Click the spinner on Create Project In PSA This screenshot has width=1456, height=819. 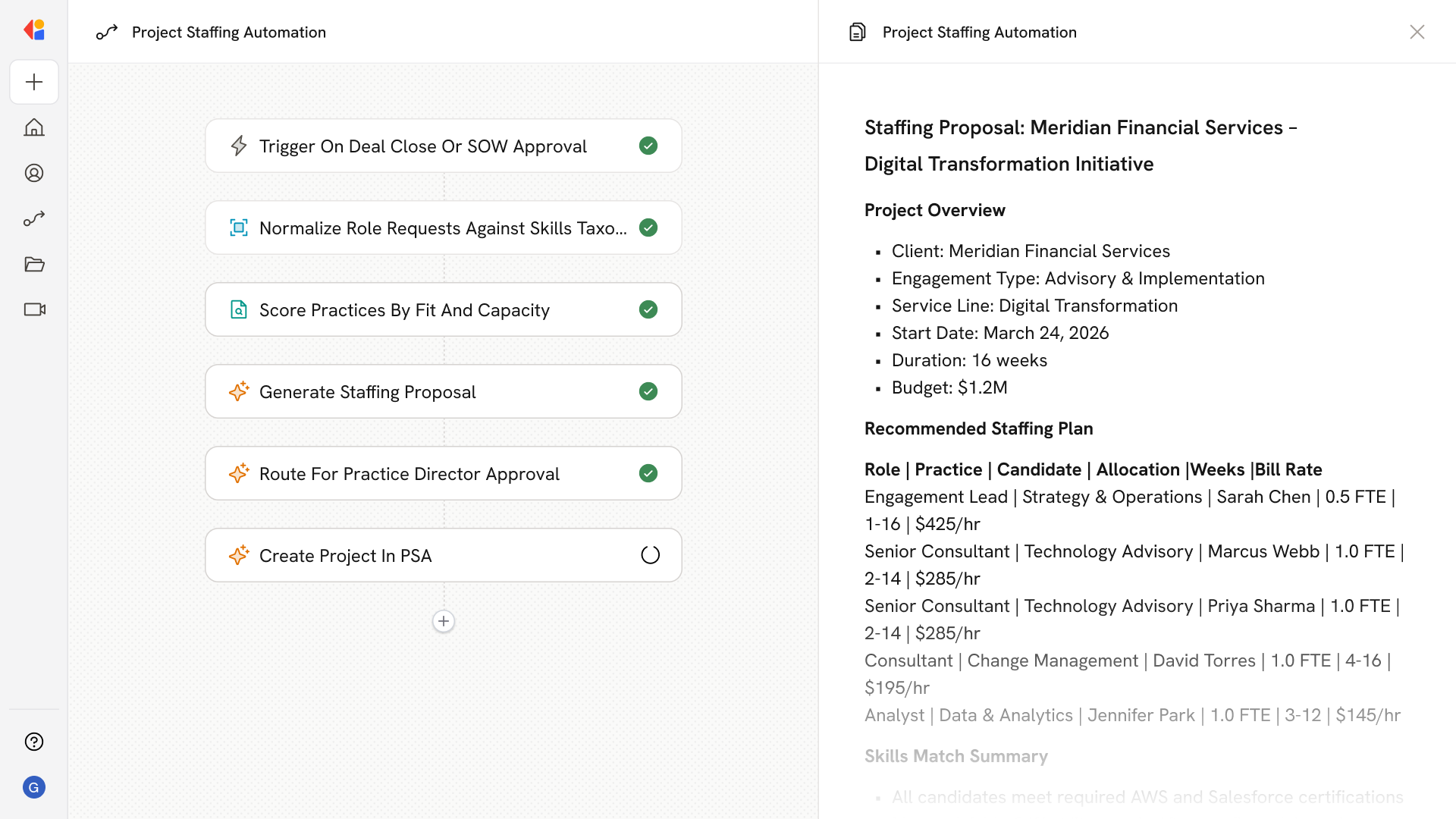pyautogui.click(x=650, y=555)
